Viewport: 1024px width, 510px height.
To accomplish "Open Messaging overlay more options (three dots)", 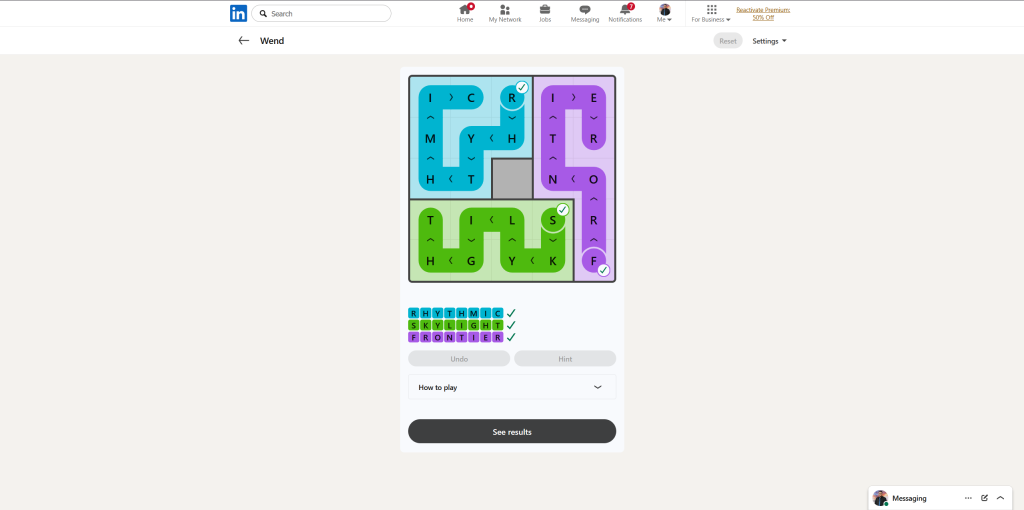I will [968, 498].
